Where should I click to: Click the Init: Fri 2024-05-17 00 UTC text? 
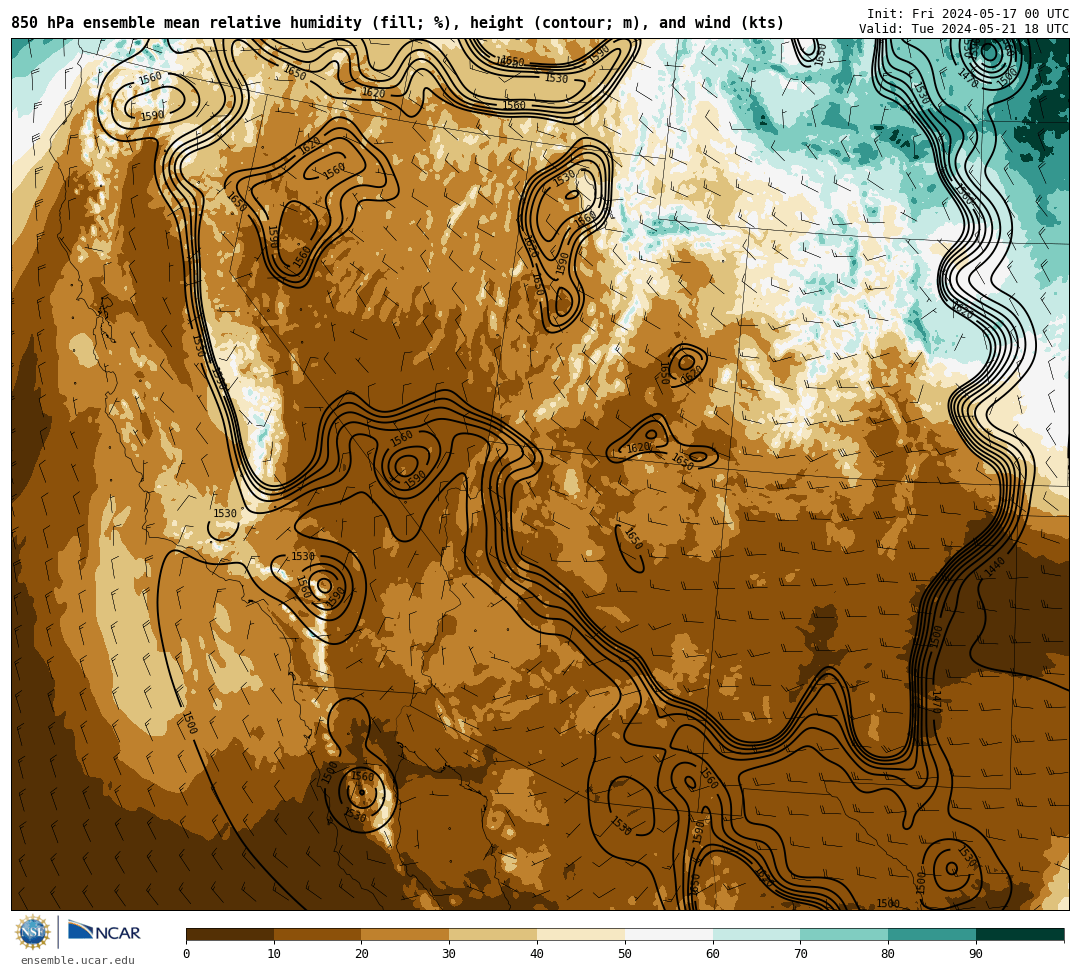pos(968,13)
